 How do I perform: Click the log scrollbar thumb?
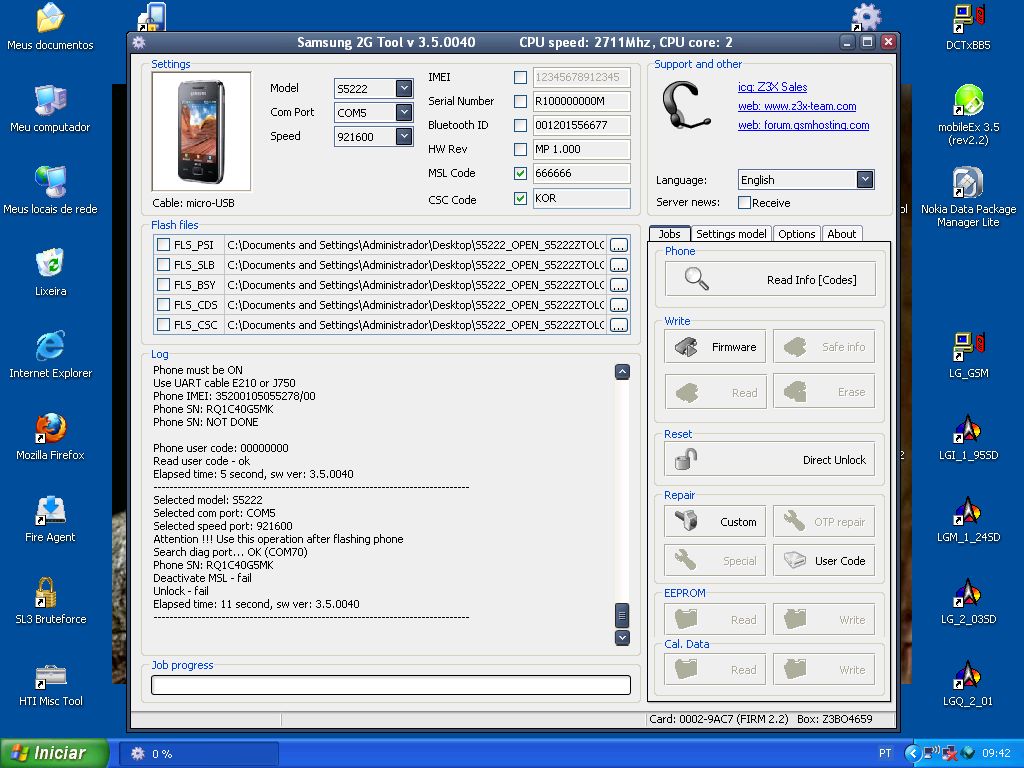622,615
